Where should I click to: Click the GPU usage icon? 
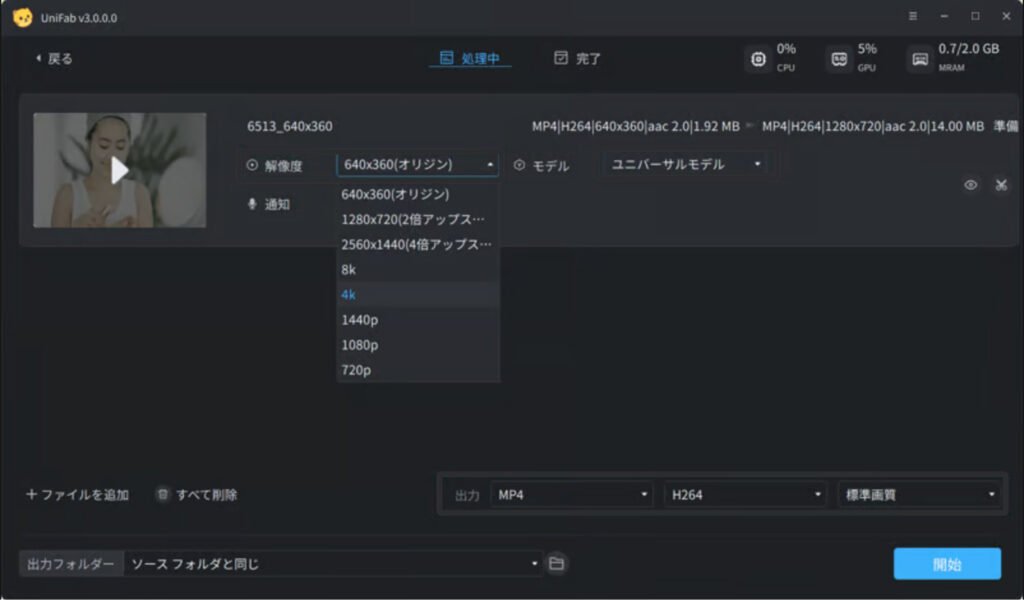[838, 58]
